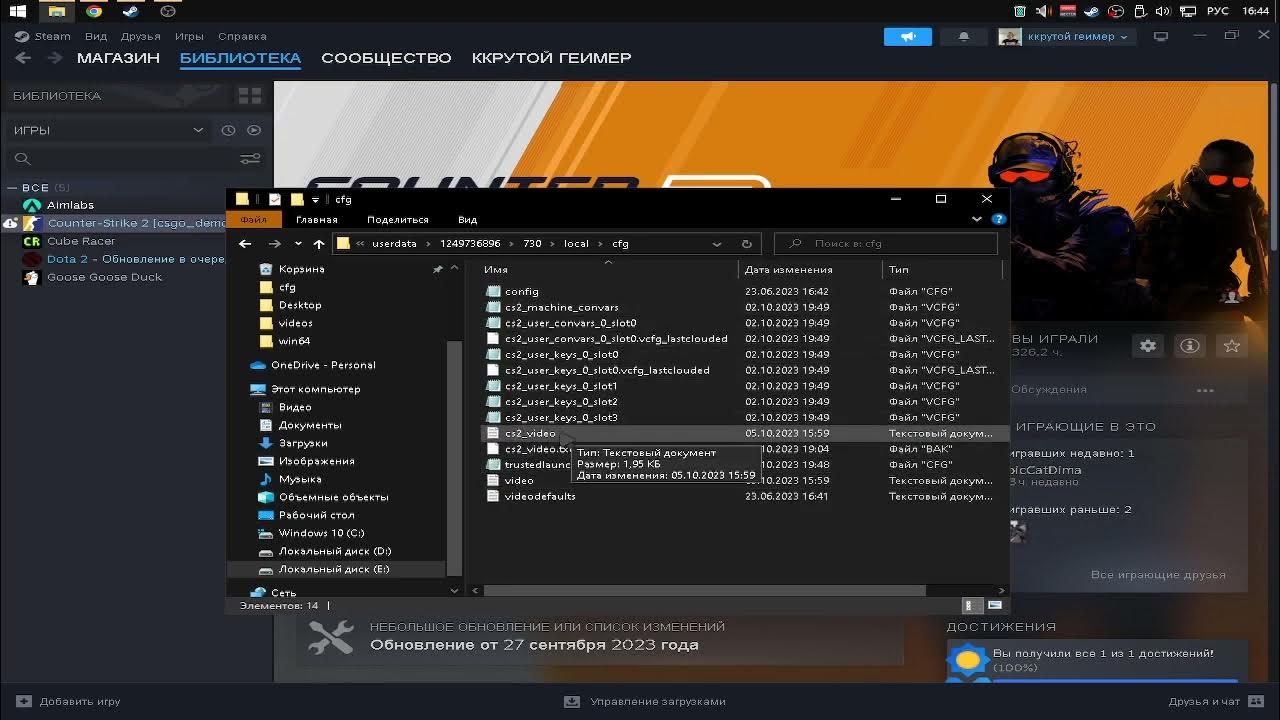Image resolution: width=1280 pixels, height=720 pixels.
Task: Click Properties icon in Explorer quick access toolbar
Action: (x=275, y=200)
